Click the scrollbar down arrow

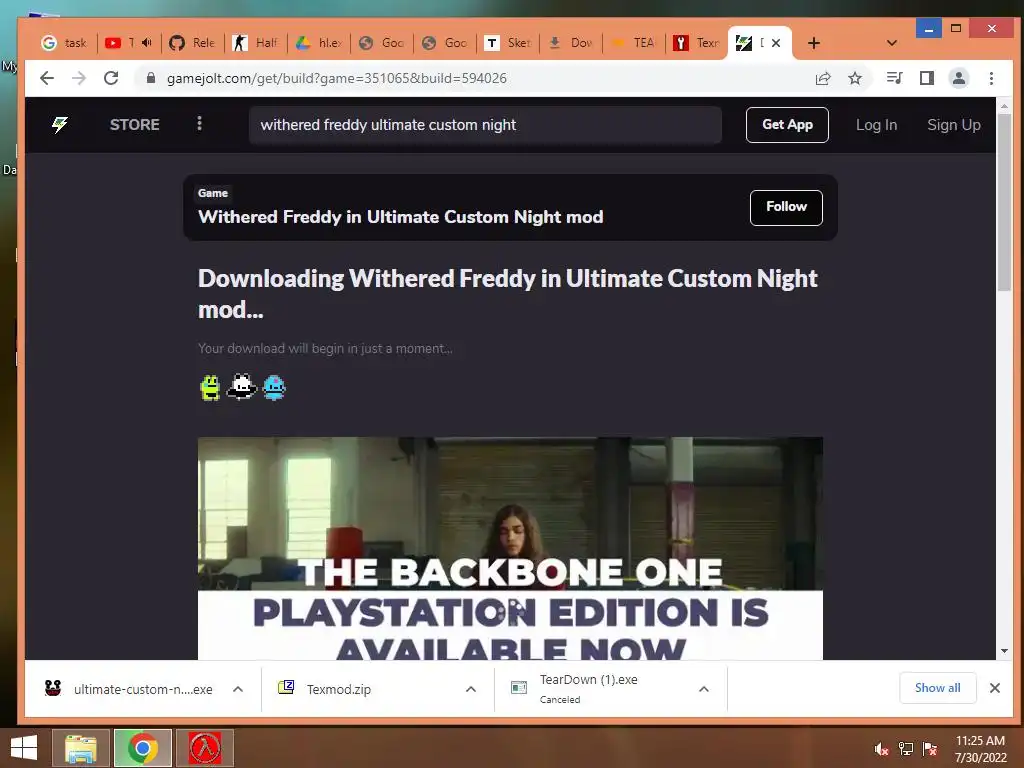tap(1004, 651)
